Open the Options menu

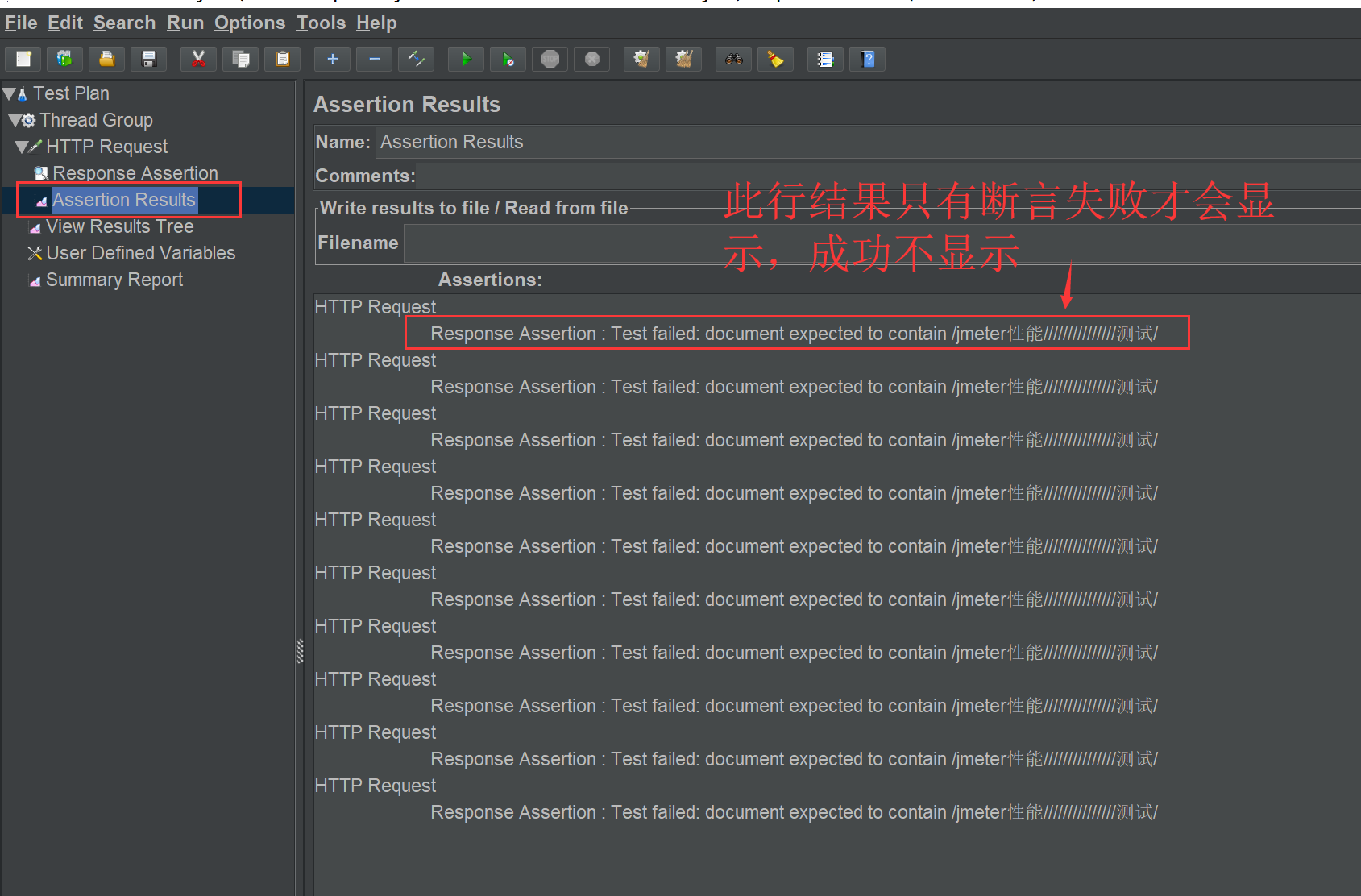click(x=250, y=23)
